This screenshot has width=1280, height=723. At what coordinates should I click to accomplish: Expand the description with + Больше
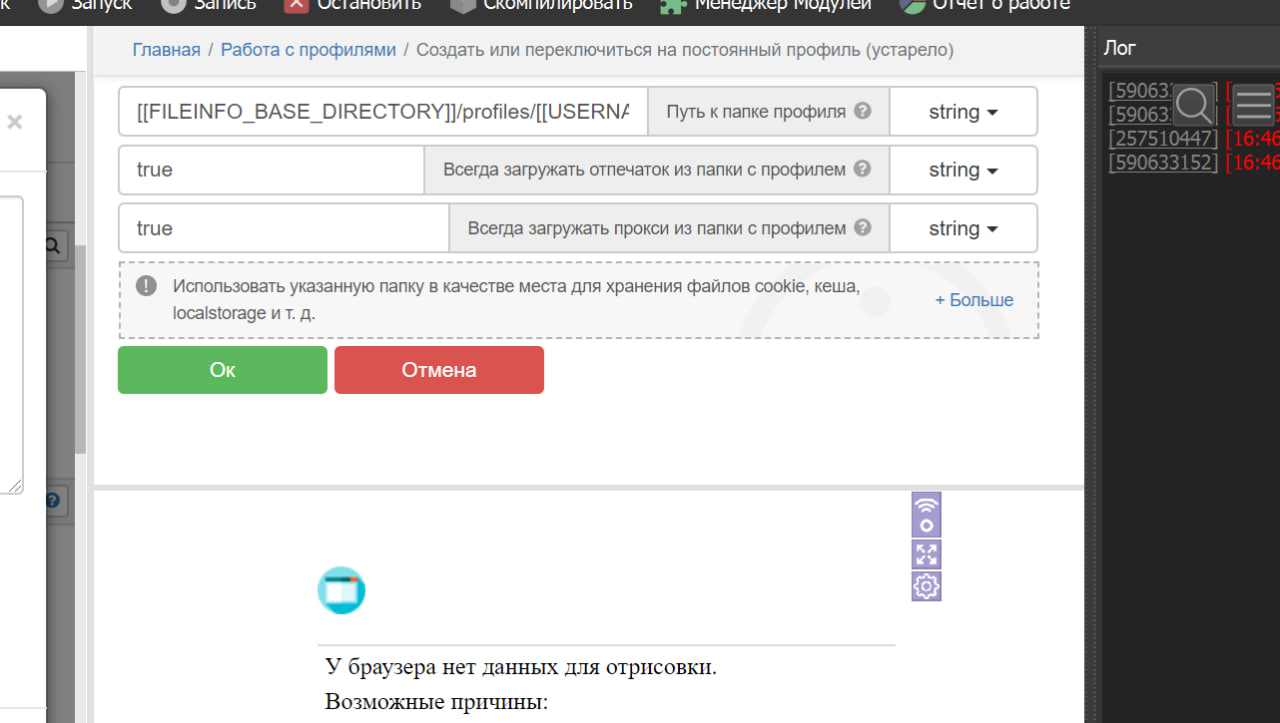pyautogui.click(x=973, y=299)
